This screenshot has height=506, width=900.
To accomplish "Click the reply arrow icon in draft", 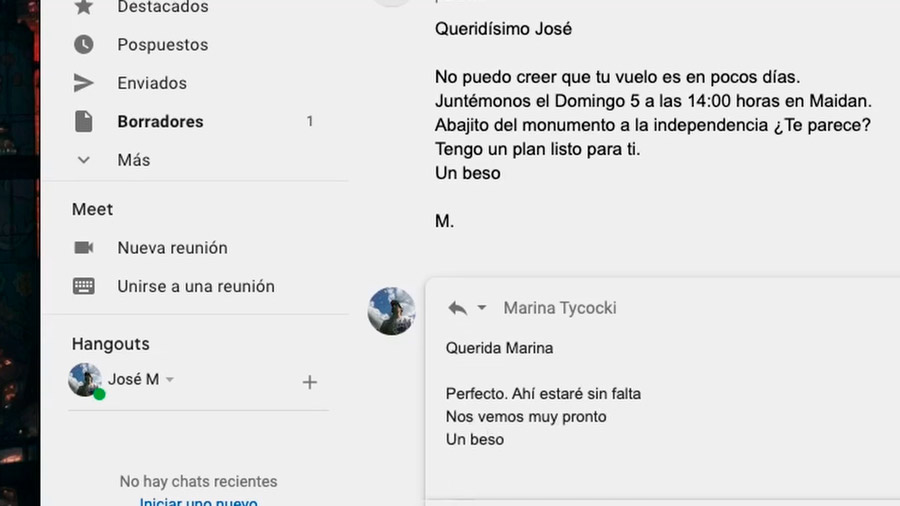I will (457, 308).
